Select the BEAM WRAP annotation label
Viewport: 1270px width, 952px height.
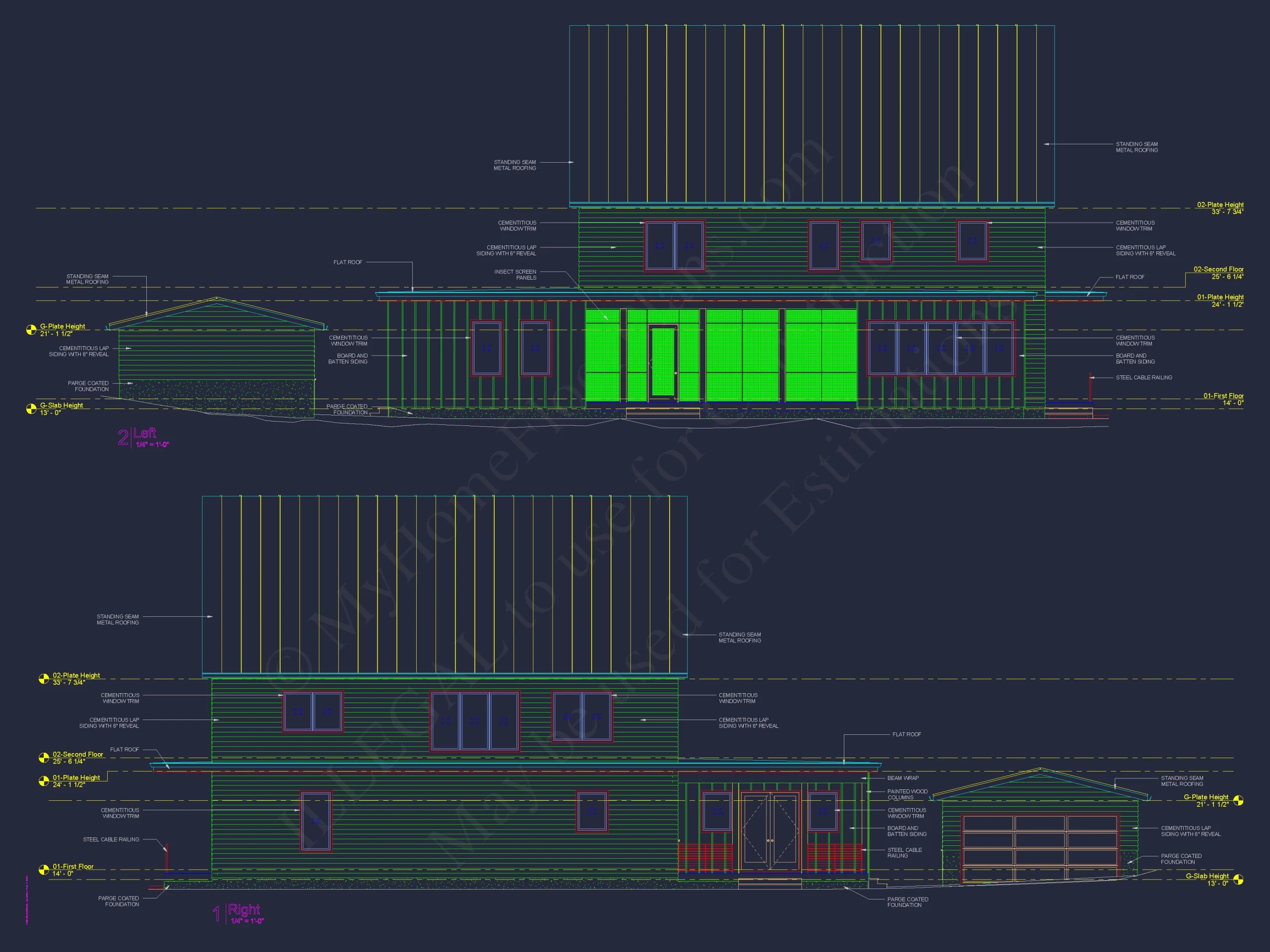click(903, 778)
